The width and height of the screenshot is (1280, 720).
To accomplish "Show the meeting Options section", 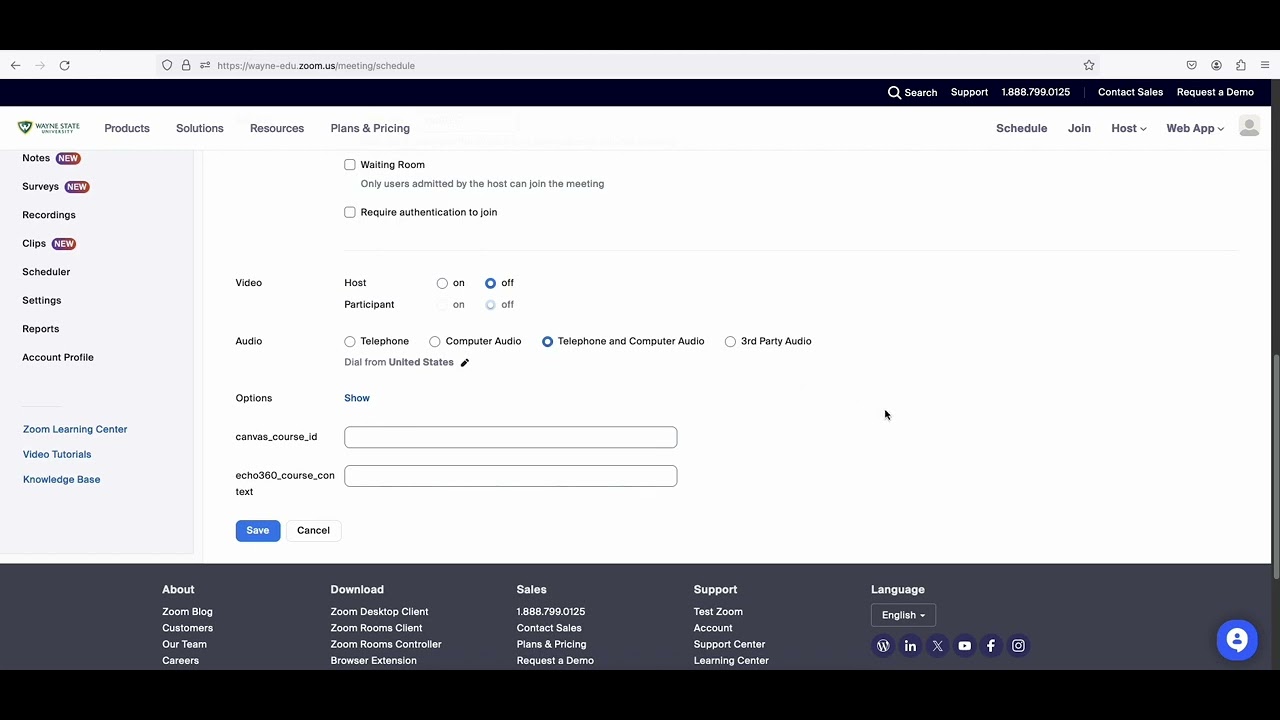I will 357,398.
